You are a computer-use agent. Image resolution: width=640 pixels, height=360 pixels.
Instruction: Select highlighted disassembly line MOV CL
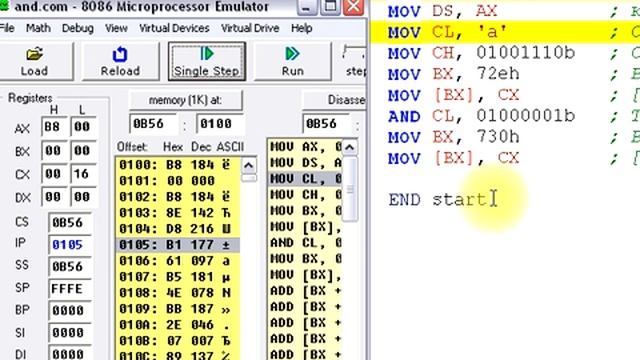coord(305,179)
